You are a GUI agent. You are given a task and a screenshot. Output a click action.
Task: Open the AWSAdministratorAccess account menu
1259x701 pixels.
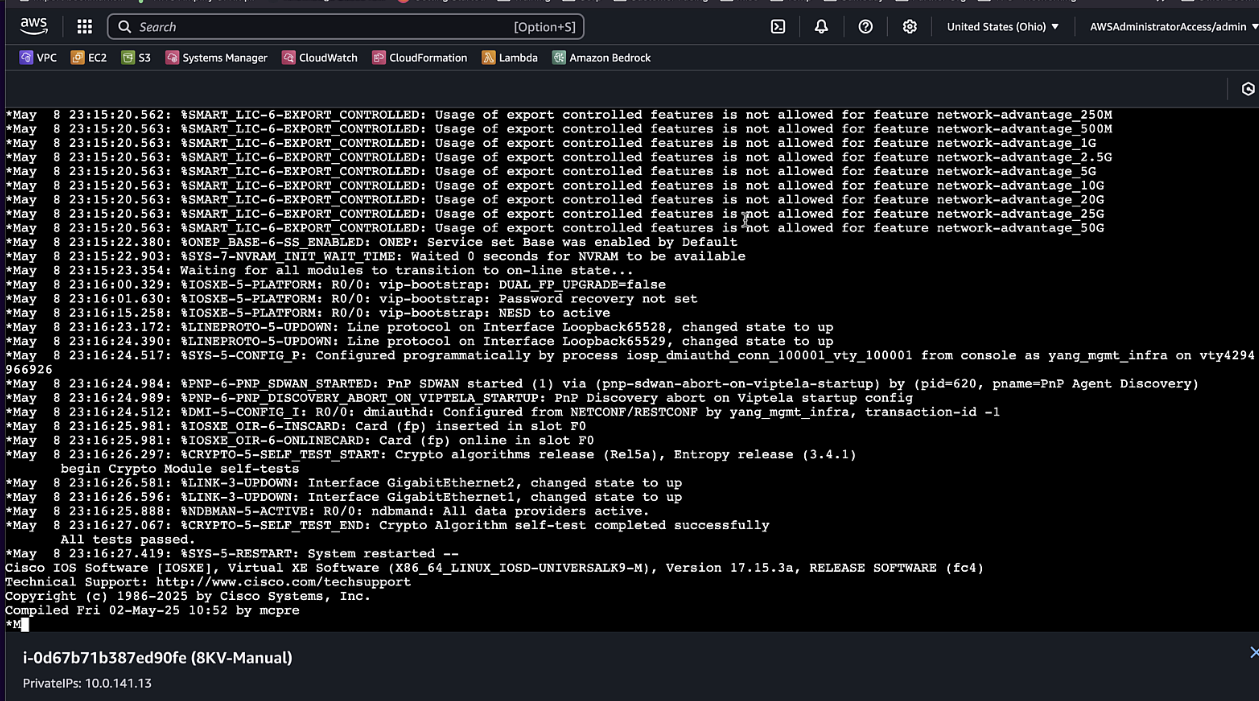1174,27
